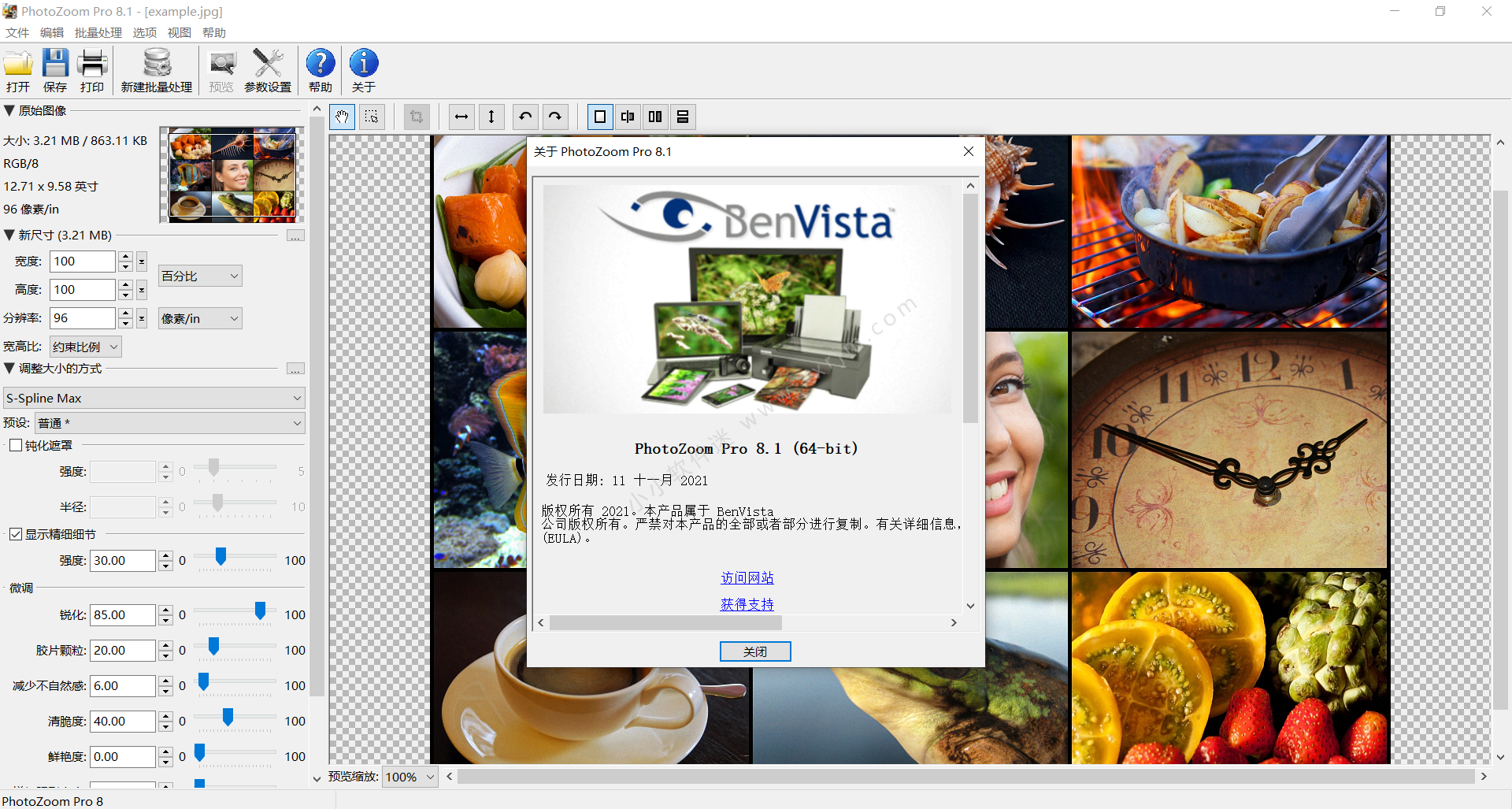The height and width of the screenshot is (809, 1512).
Task: Select the hand pan tool
Action: pos(342,117)
